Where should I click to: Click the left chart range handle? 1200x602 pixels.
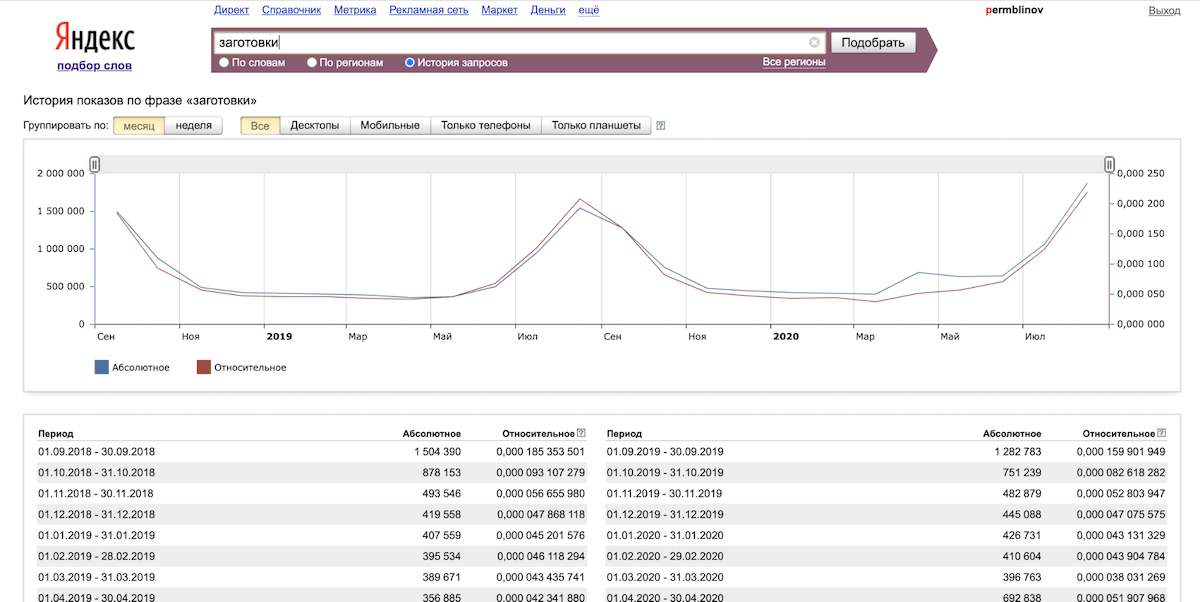[95, 164]
